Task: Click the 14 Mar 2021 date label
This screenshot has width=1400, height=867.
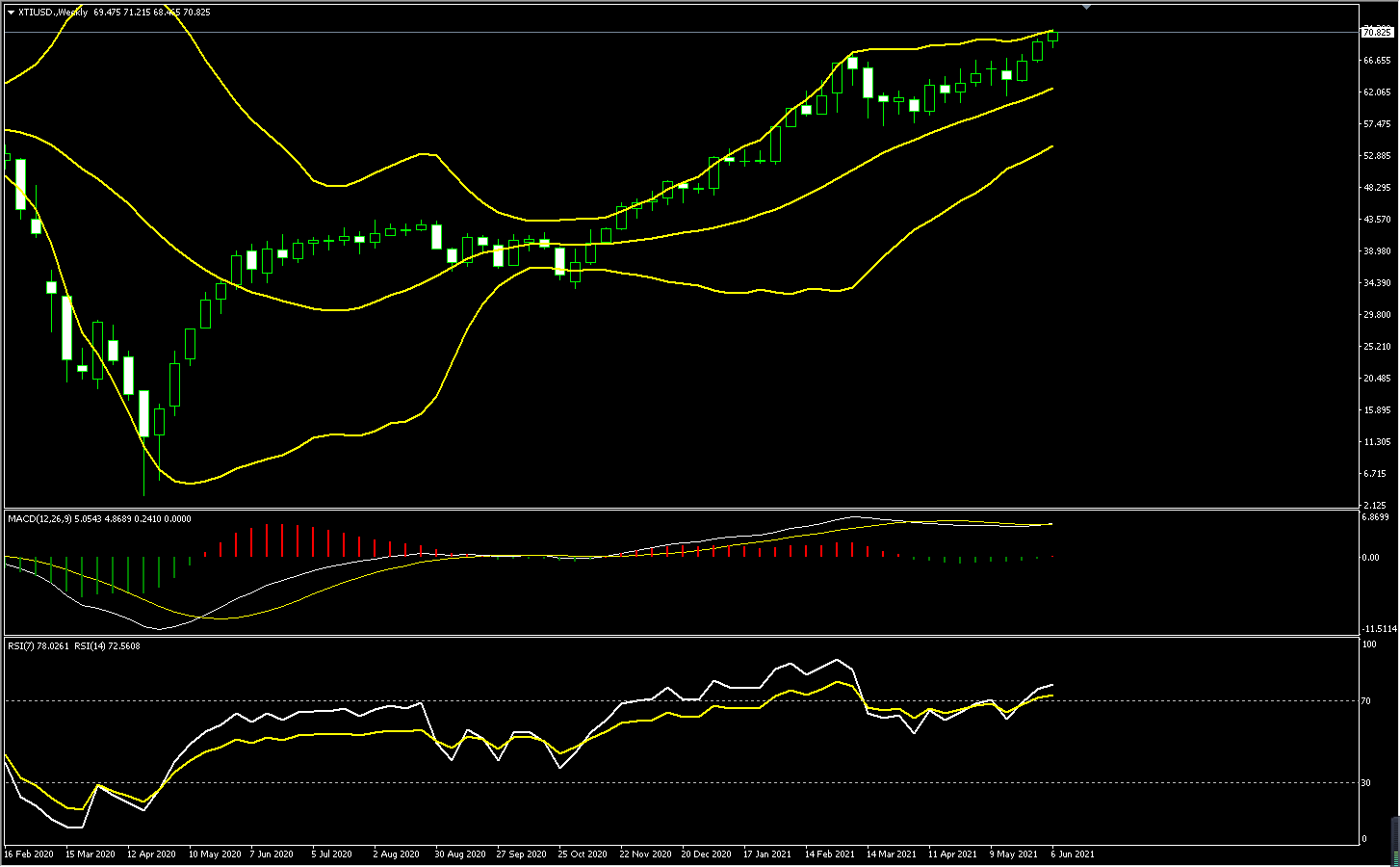Action: [x=891, y=854]
